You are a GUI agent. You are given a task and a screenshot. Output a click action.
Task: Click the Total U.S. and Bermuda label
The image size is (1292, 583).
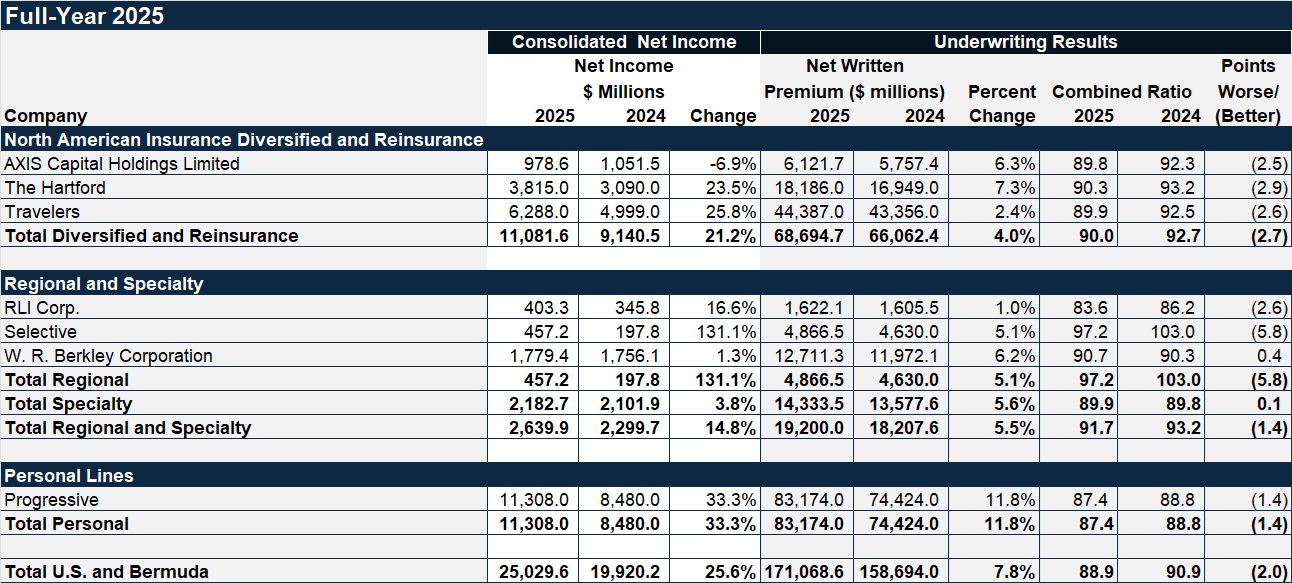tap(107, 572)
